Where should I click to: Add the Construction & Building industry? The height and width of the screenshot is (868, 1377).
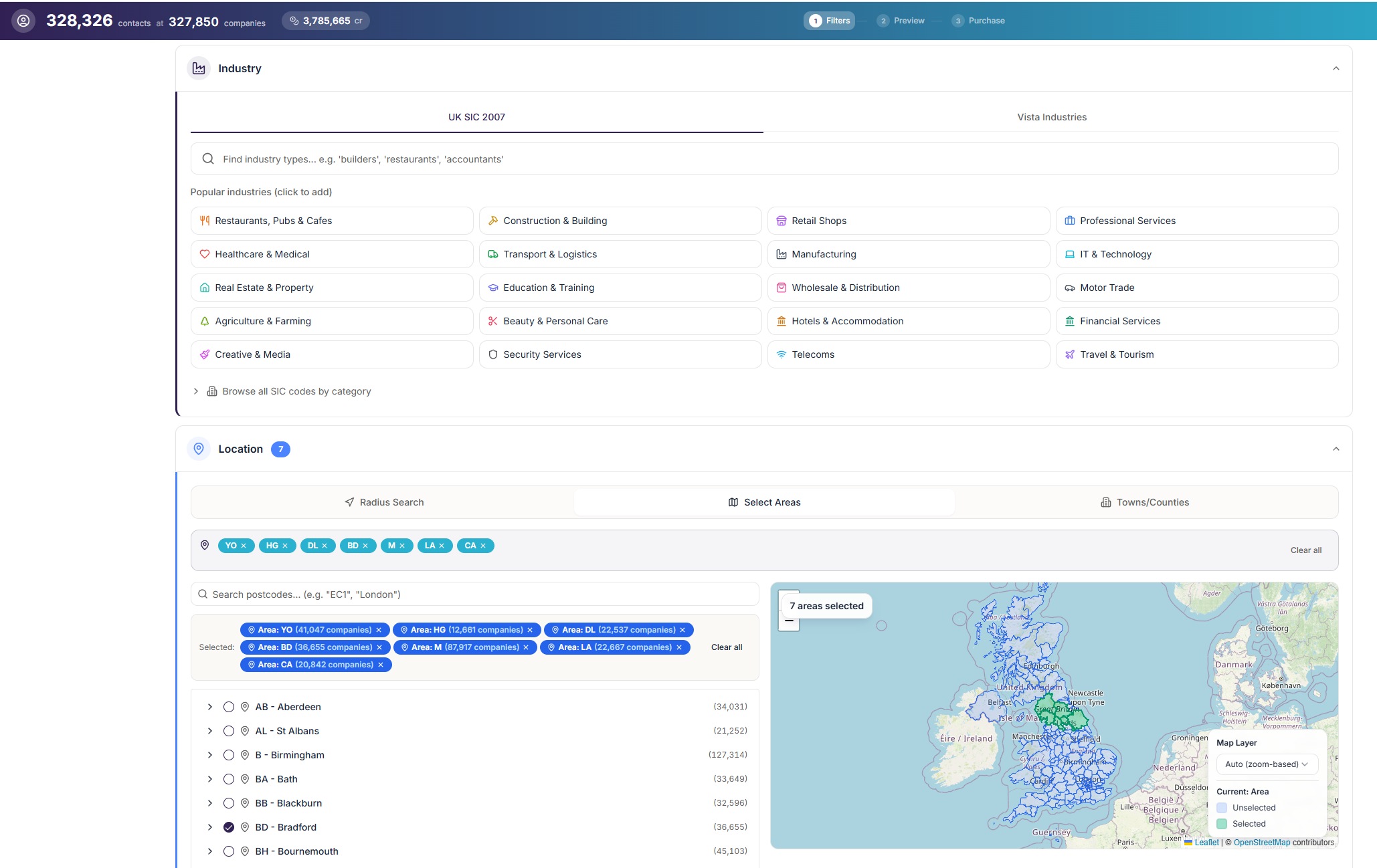click(x=620, y=220)
